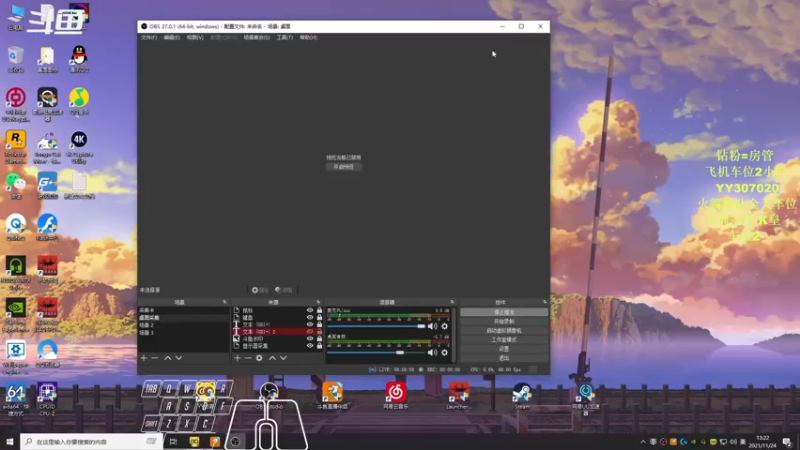Open Task View on taskbar
Screen dimensions: 800x450
tap(173, 441)
